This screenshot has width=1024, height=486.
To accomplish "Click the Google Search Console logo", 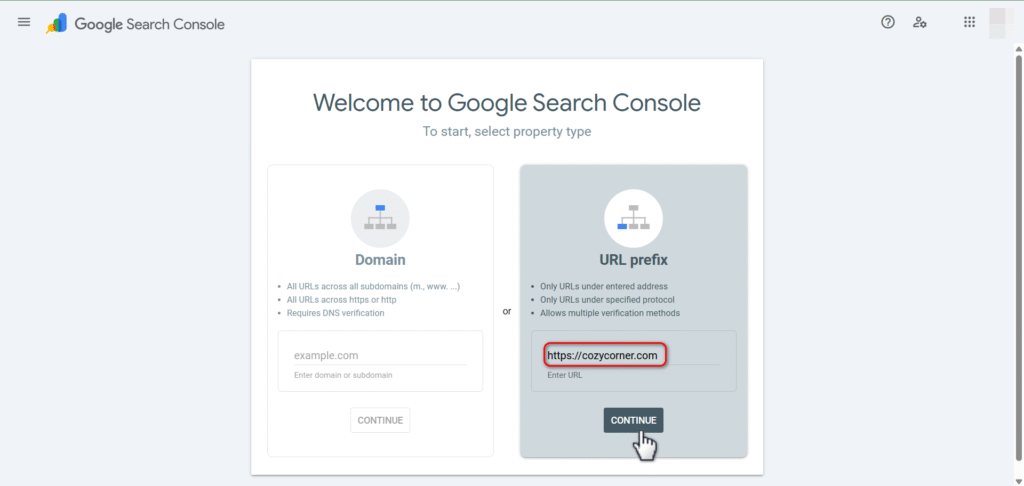I will [135, 24].
